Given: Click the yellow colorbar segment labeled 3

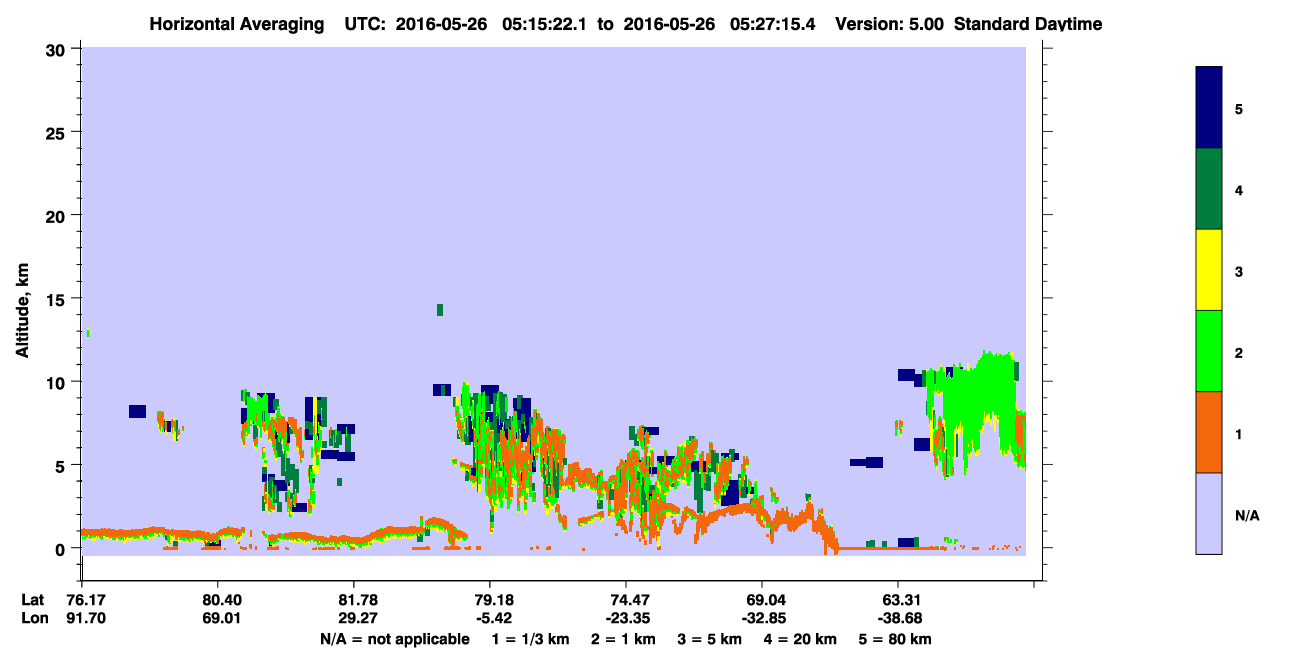Looking at the screenshot, I should click(1209, 270).
